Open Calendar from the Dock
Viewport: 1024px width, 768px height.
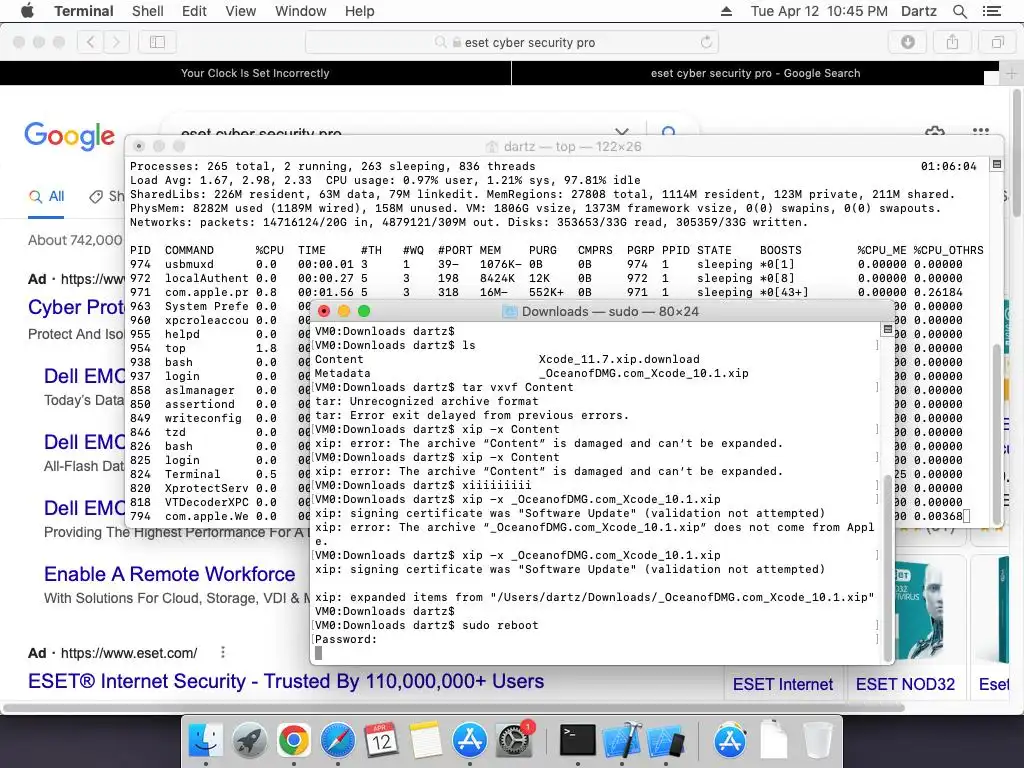point(381,741)
